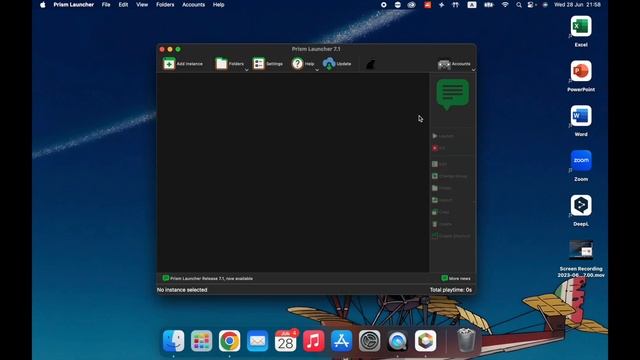Open Calendar showing 28 in Dock
This screenshot has height=360, width=640.
tap(285, 341)
